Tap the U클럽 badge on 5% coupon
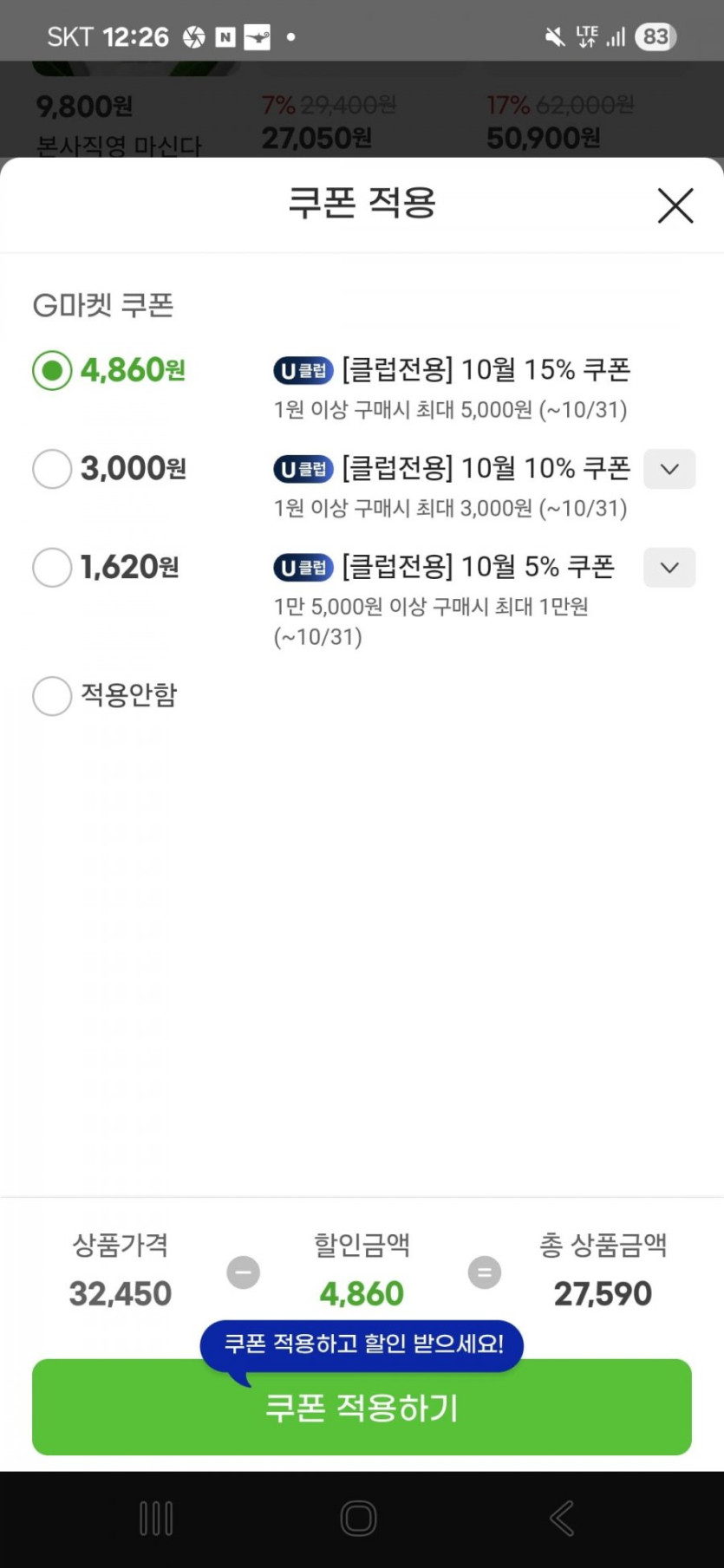The image size is (724, 1568). [303, 568]
